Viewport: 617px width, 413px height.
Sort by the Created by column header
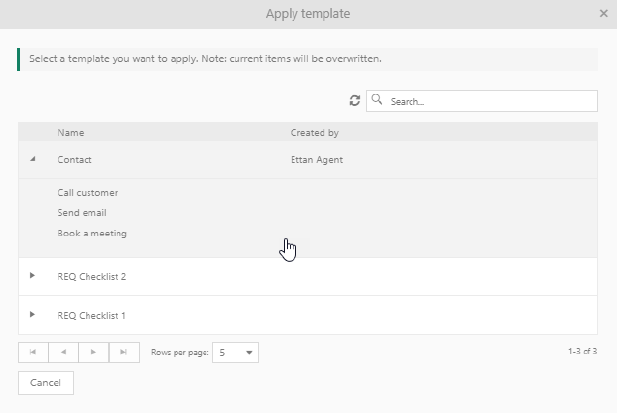[x=314, y=132]
